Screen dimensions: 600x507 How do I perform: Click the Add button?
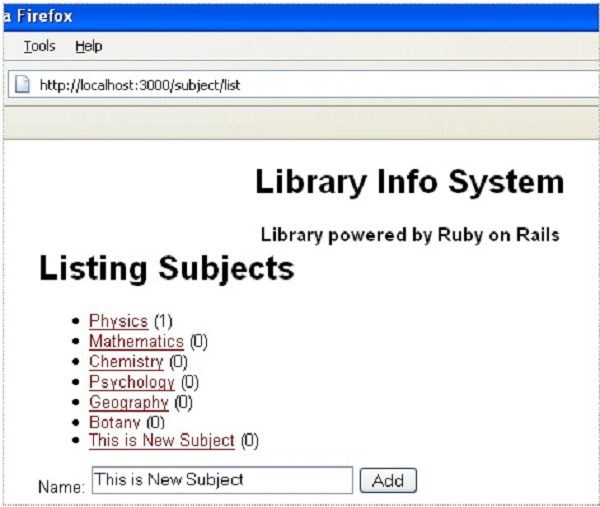(388, 481)
